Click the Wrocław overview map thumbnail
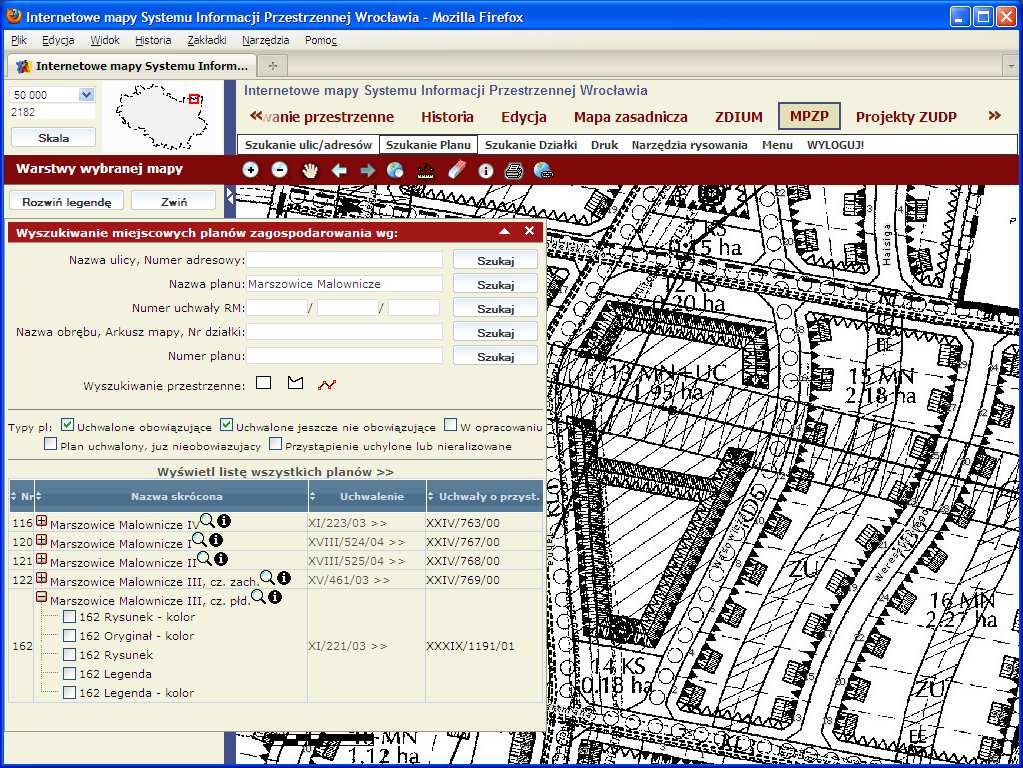The width and height of the screenshot is (1023, 768). tap(162, 117)
